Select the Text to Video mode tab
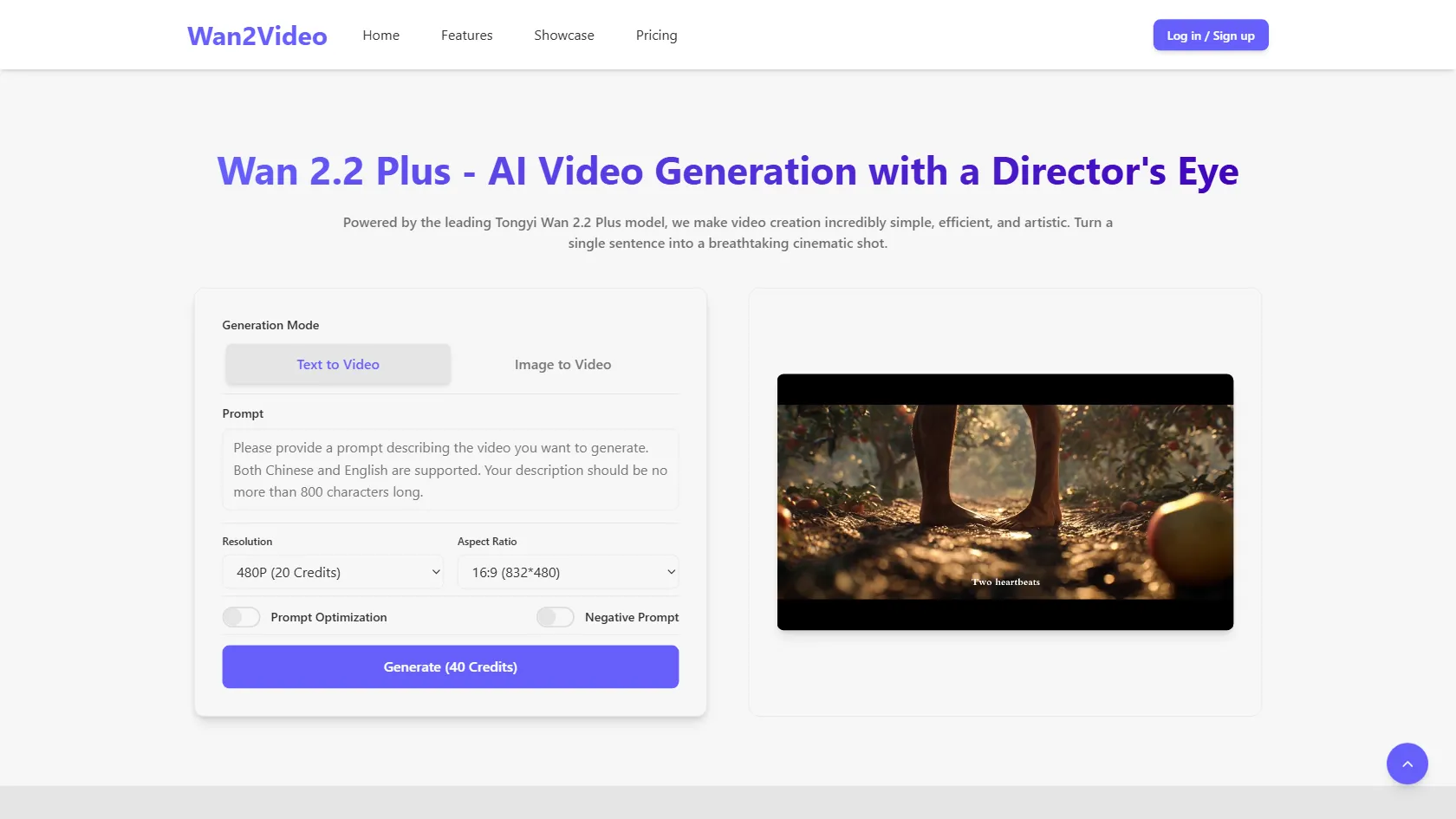Viewport: 1456px width, 819px height. point(338,365)
